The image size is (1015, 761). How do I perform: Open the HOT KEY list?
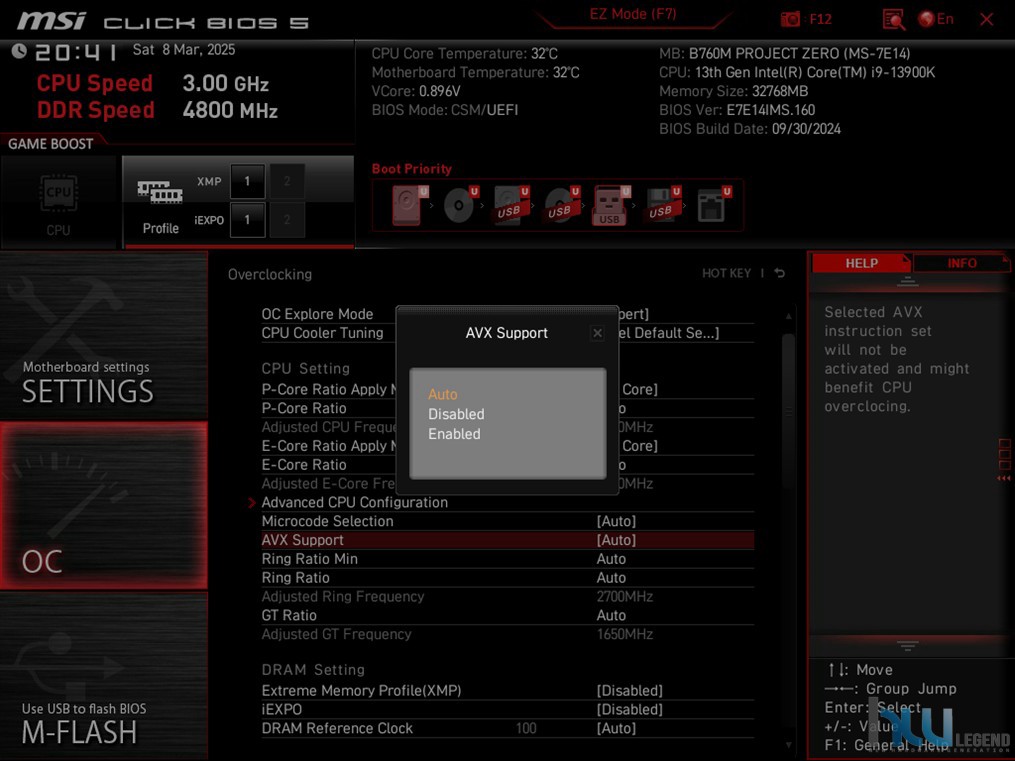click(x=726, y=273)
